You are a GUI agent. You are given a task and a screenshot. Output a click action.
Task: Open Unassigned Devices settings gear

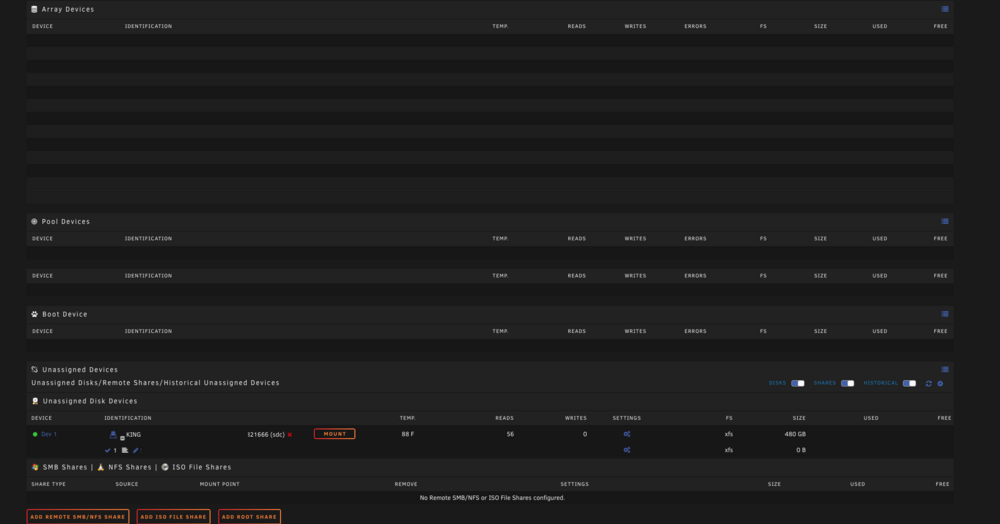pos(940,384)
